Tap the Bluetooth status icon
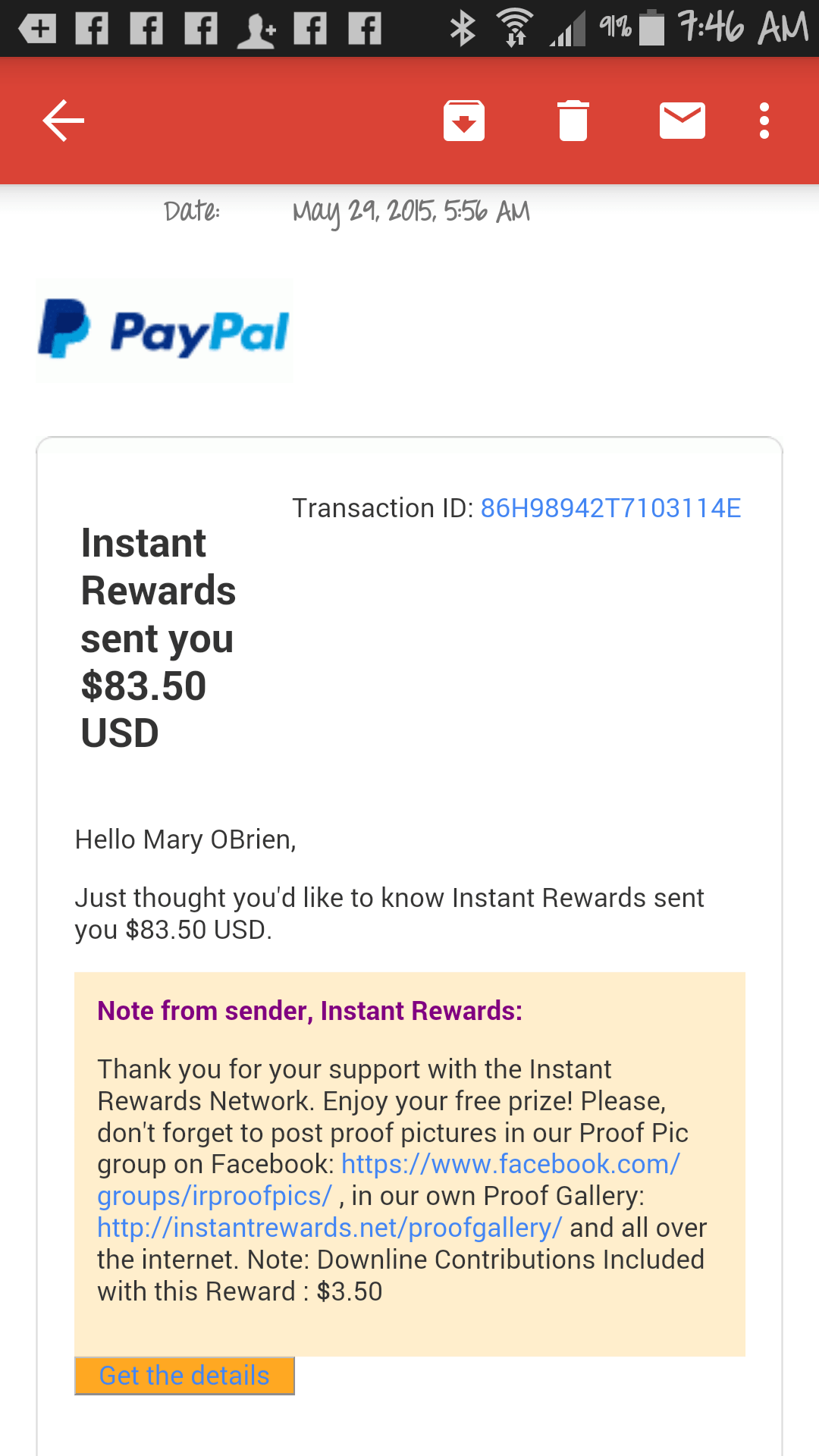 [462, 29]
